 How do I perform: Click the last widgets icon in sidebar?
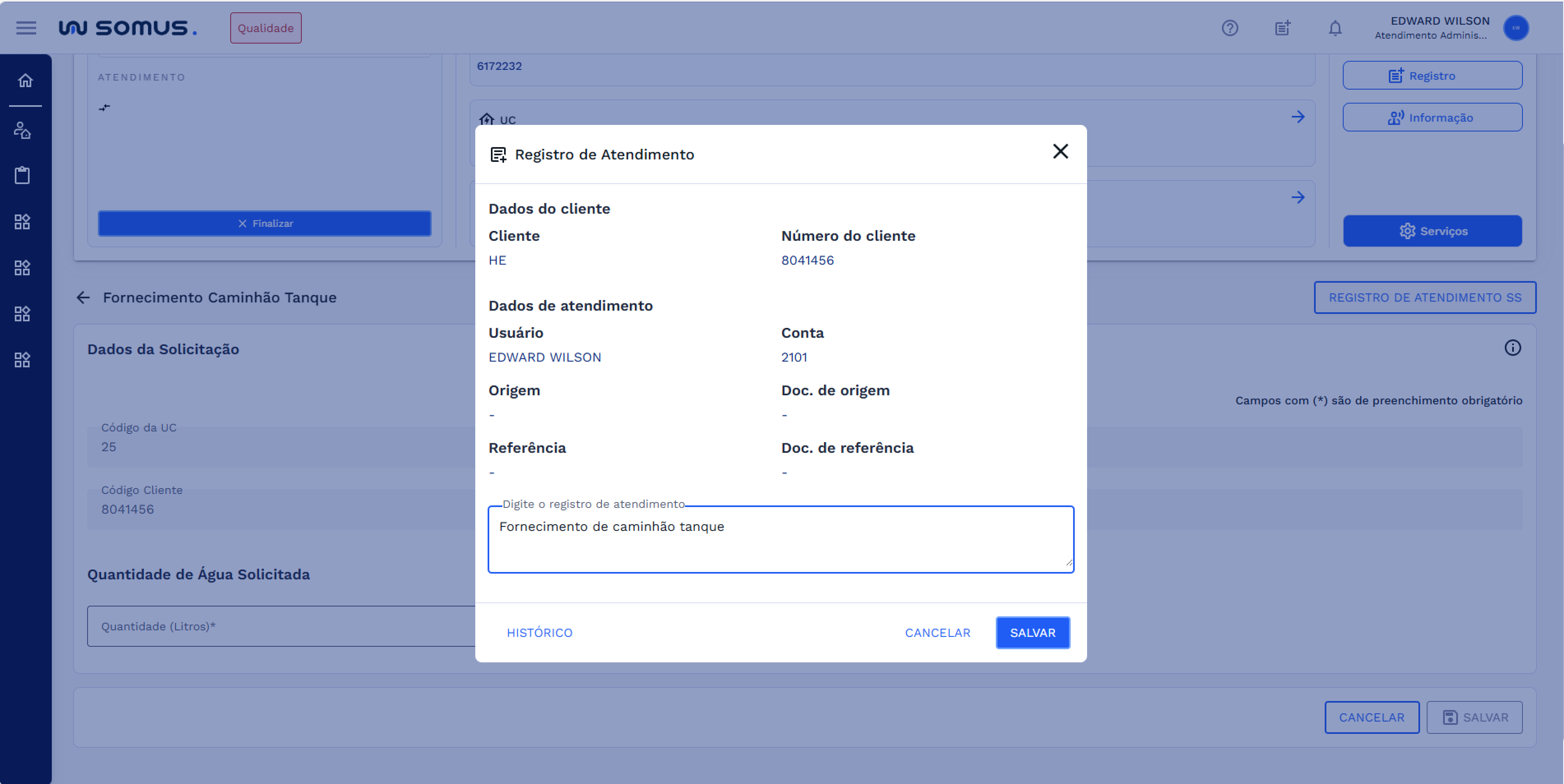point(23,360)
